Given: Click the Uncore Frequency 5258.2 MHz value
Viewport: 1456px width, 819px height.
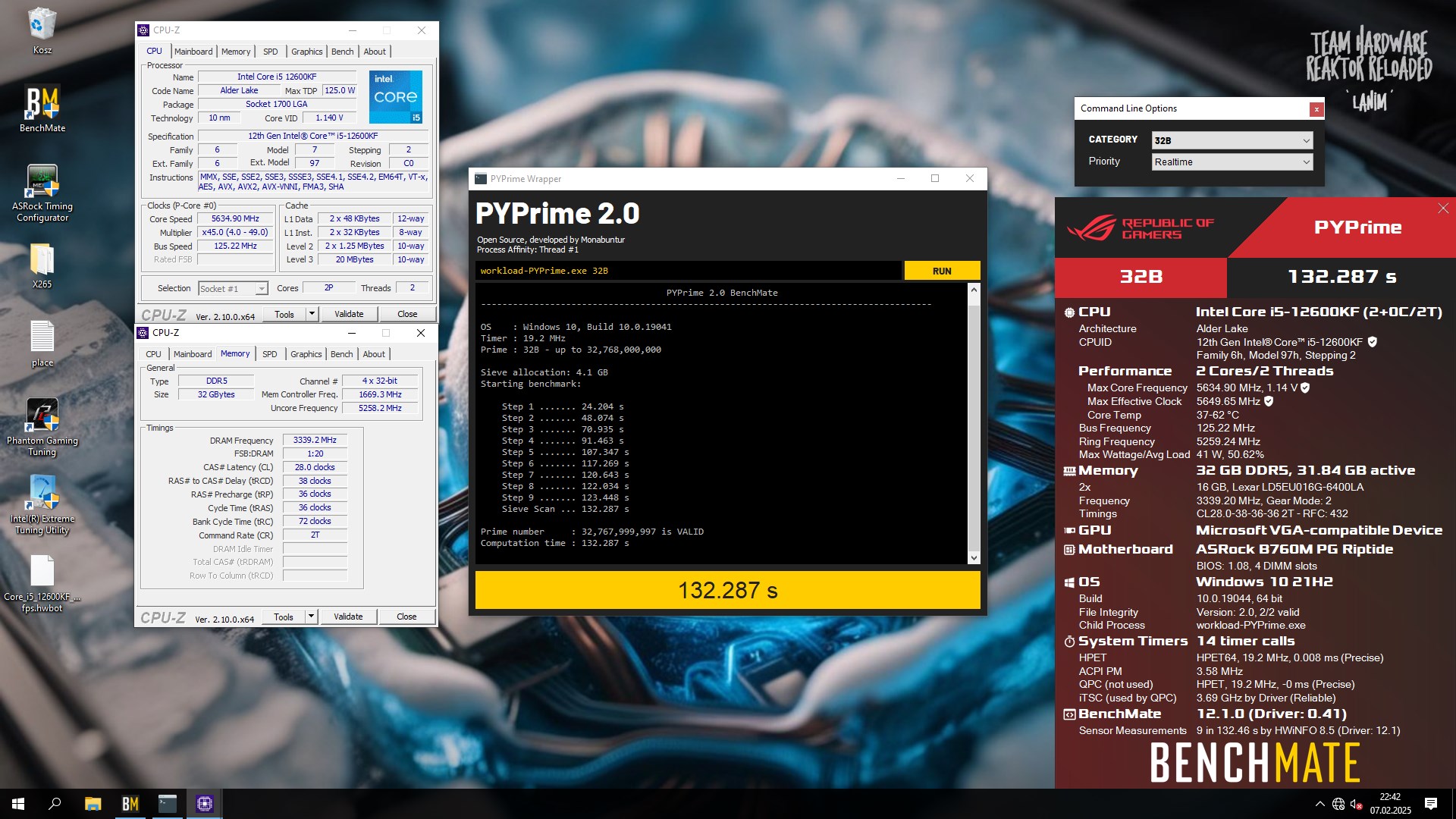Looking at the screenshot, I should [x=380, y=408].
